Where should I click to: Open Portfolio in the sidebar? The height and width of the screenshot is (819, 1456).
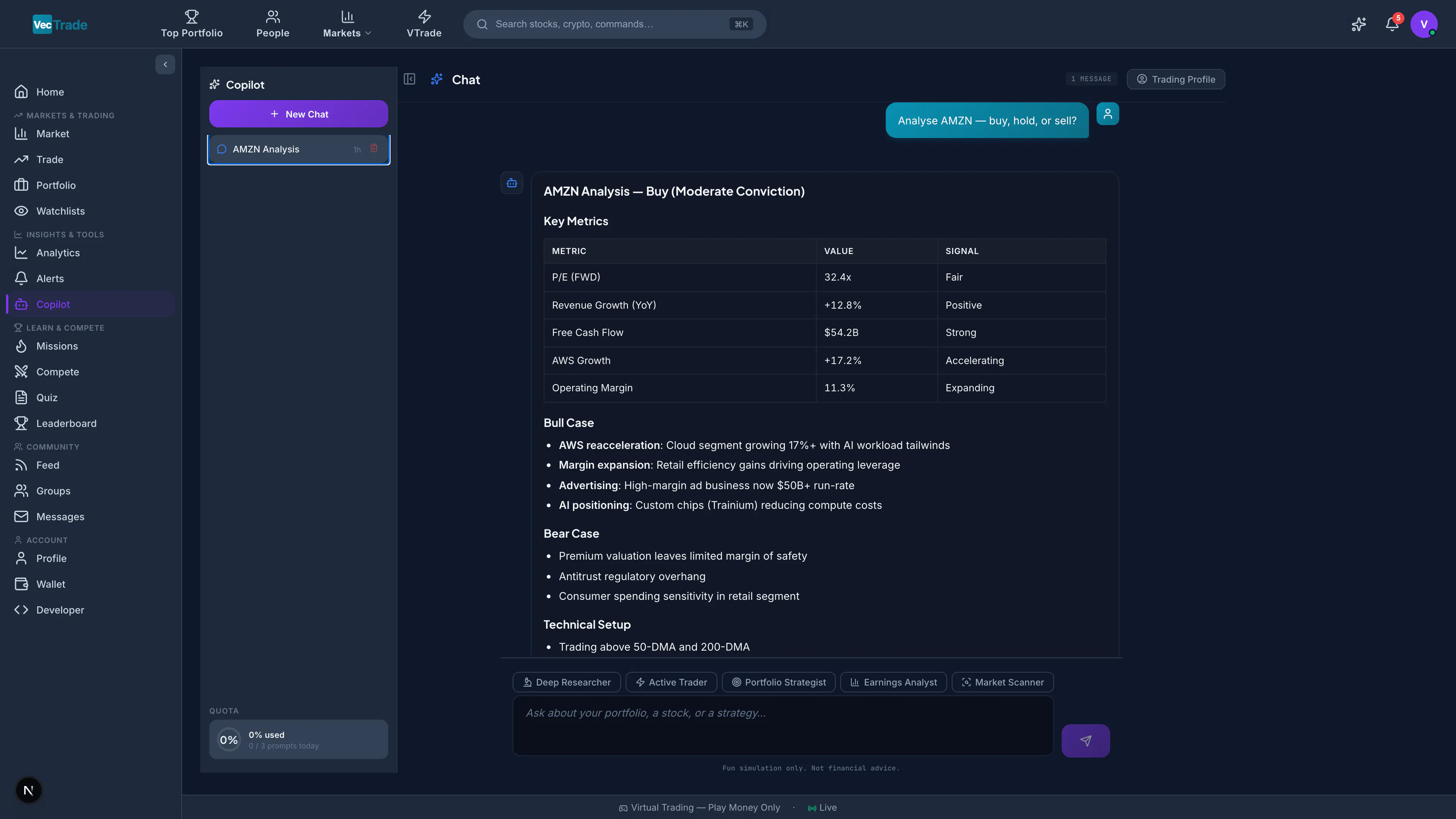(x=91, y=185)
